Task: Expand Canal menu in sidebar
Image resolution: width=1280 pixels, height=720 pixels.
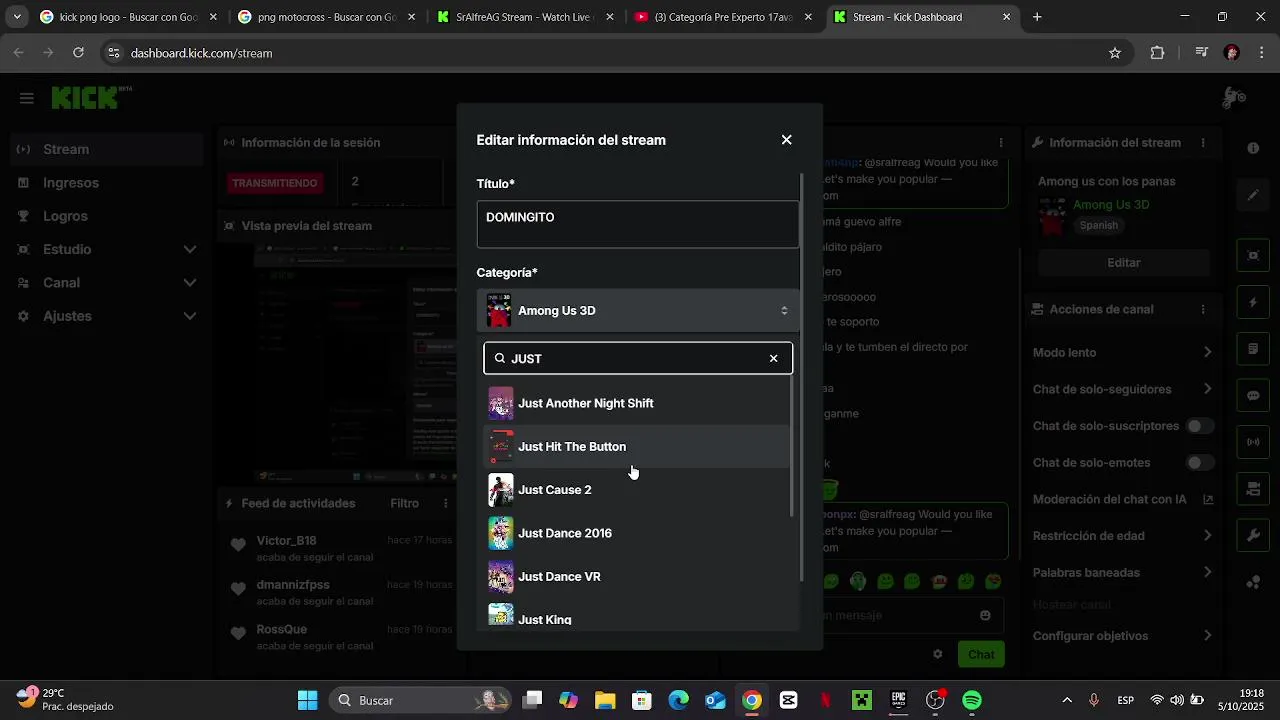Action: (x=105, y=283)
